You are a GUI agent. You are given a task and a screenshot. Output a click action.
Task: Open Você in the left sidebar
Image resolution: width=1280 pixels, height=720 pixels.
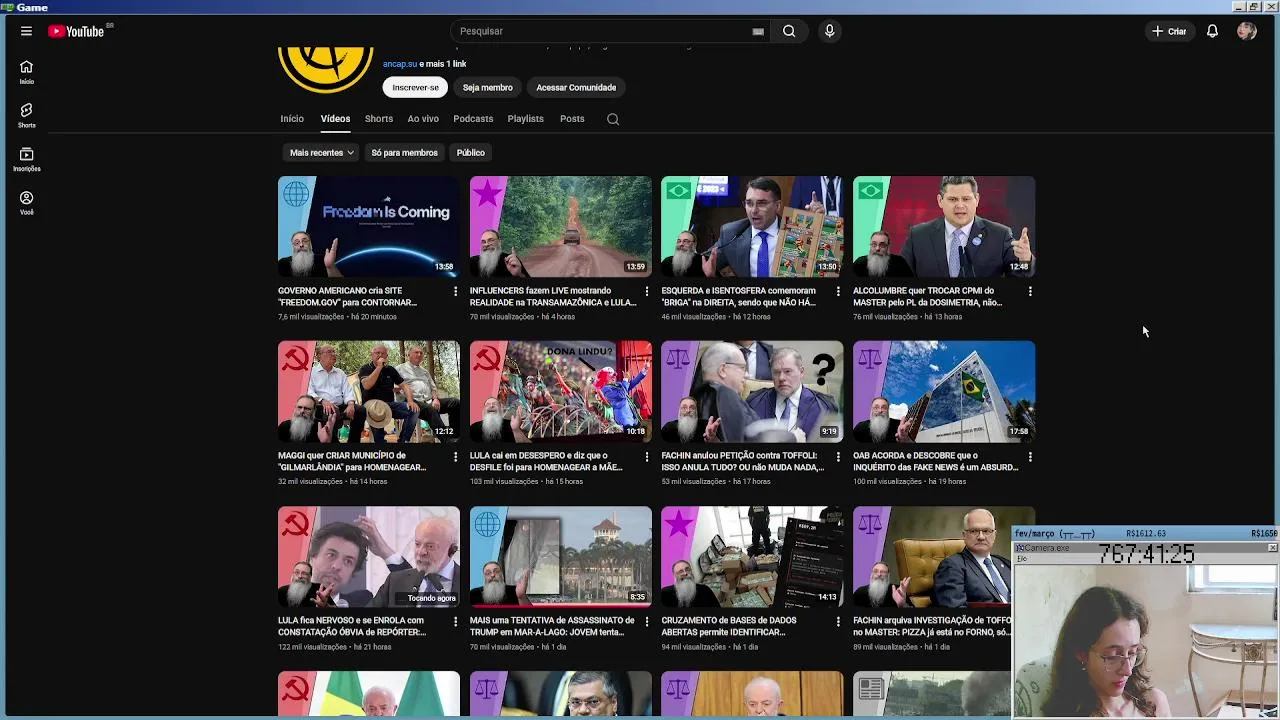26,203
